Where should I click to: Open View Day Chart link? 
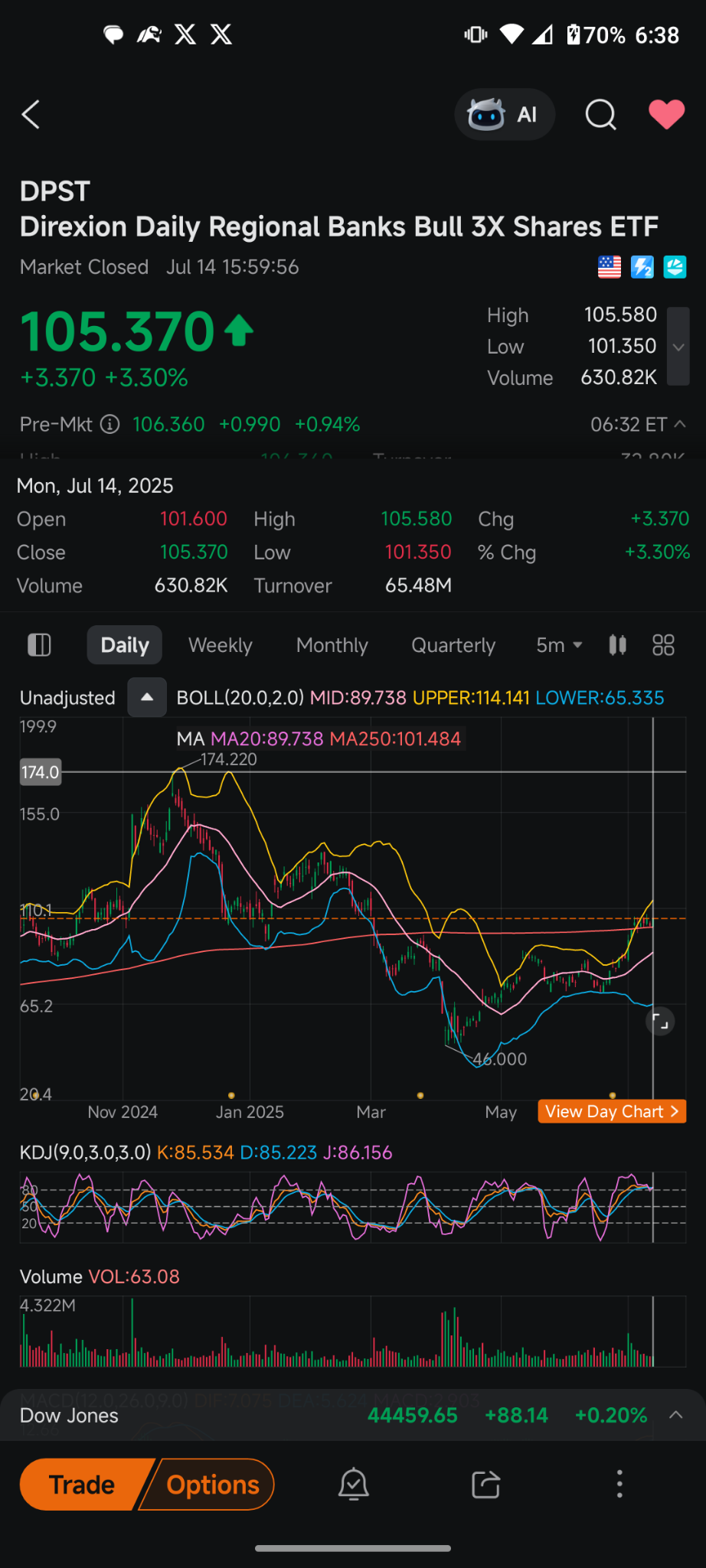tap(612, 1111)
